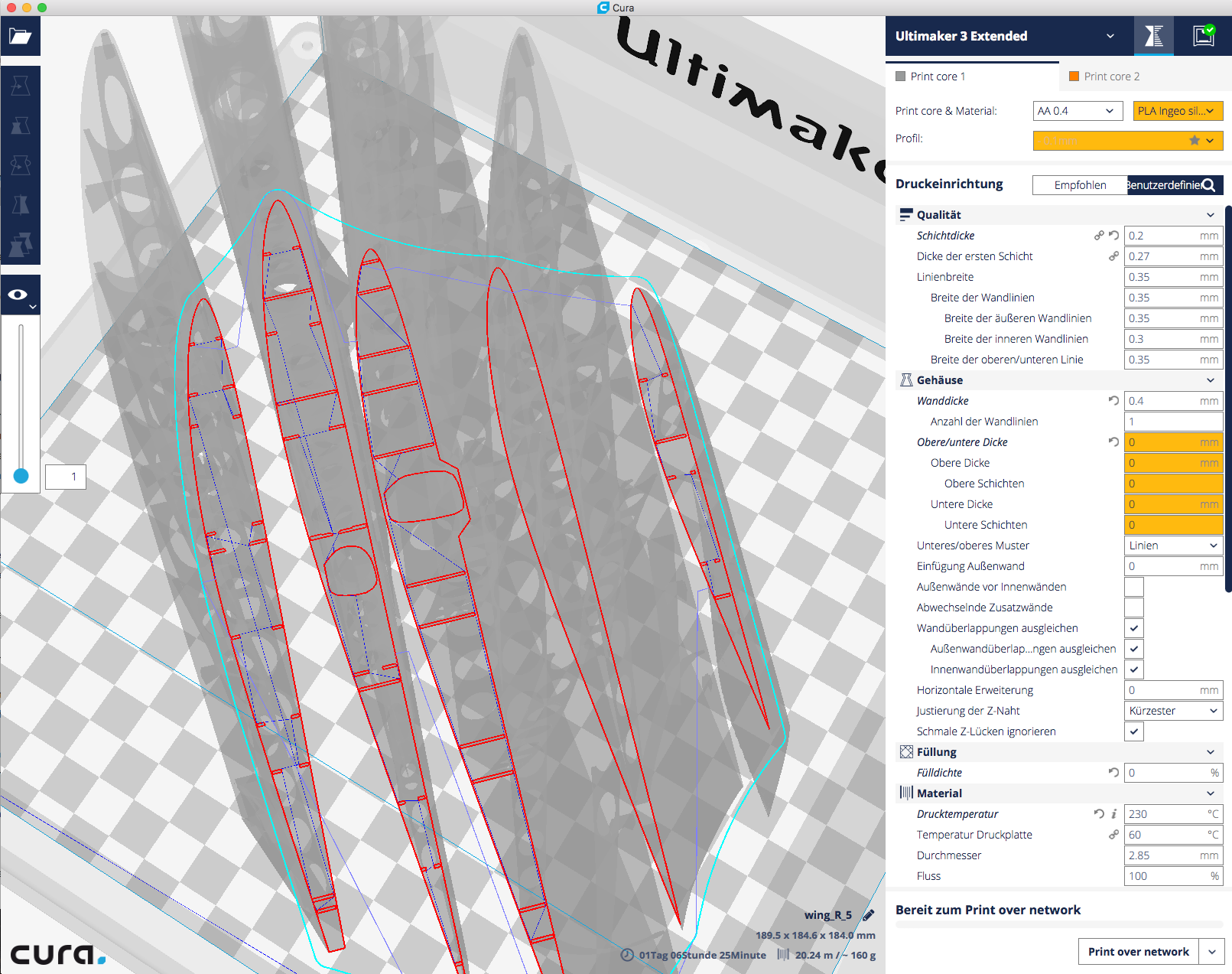Screen dimensions: 1232x974
Task: Collapse the Gehäuse section chevron
Action: tap(1211, 380)
